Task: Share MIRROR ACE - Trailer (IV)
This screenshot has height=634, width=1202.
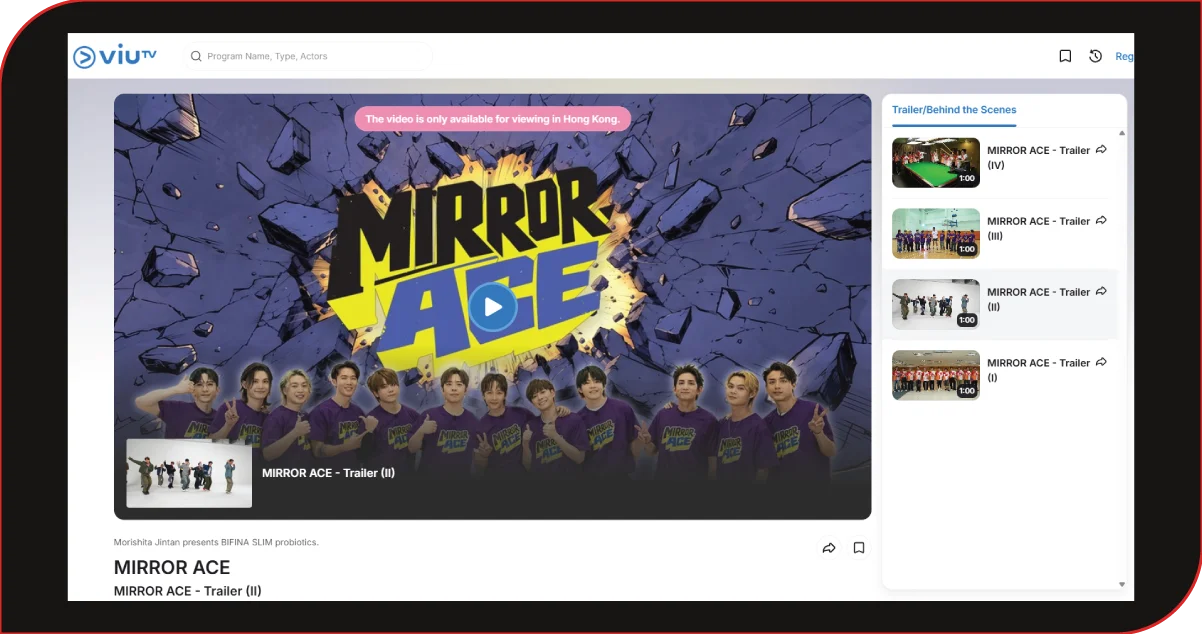Action: [x=1101, y=150]
